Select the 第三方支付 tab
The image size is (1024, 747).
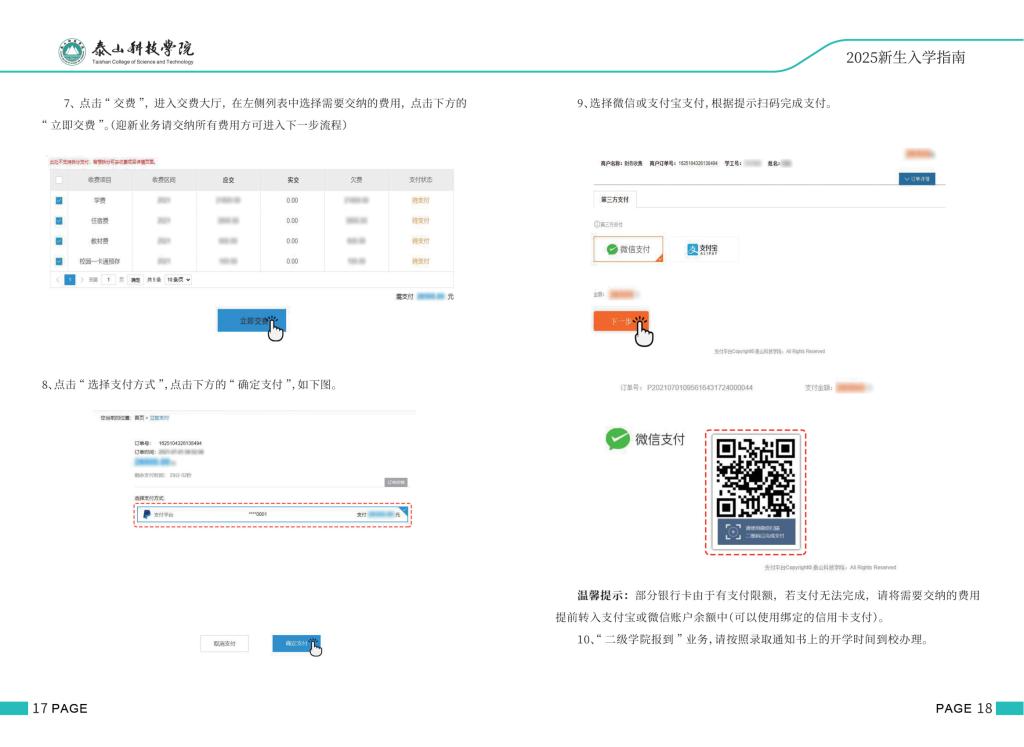(x=615, y=200)
